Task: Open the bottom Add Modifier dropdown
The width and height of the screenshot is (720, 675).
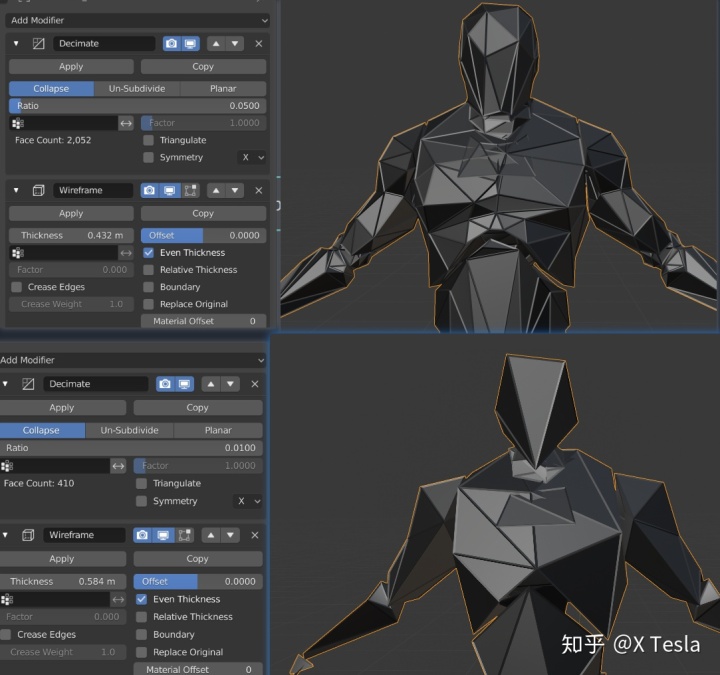Action: click(x=133, y=360)
